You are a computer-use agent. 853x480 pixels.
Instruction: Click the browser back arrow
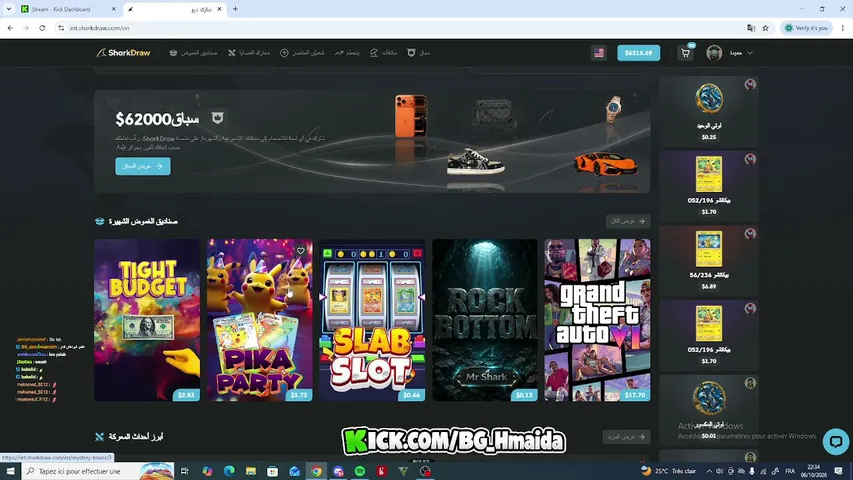click(10, 28)
